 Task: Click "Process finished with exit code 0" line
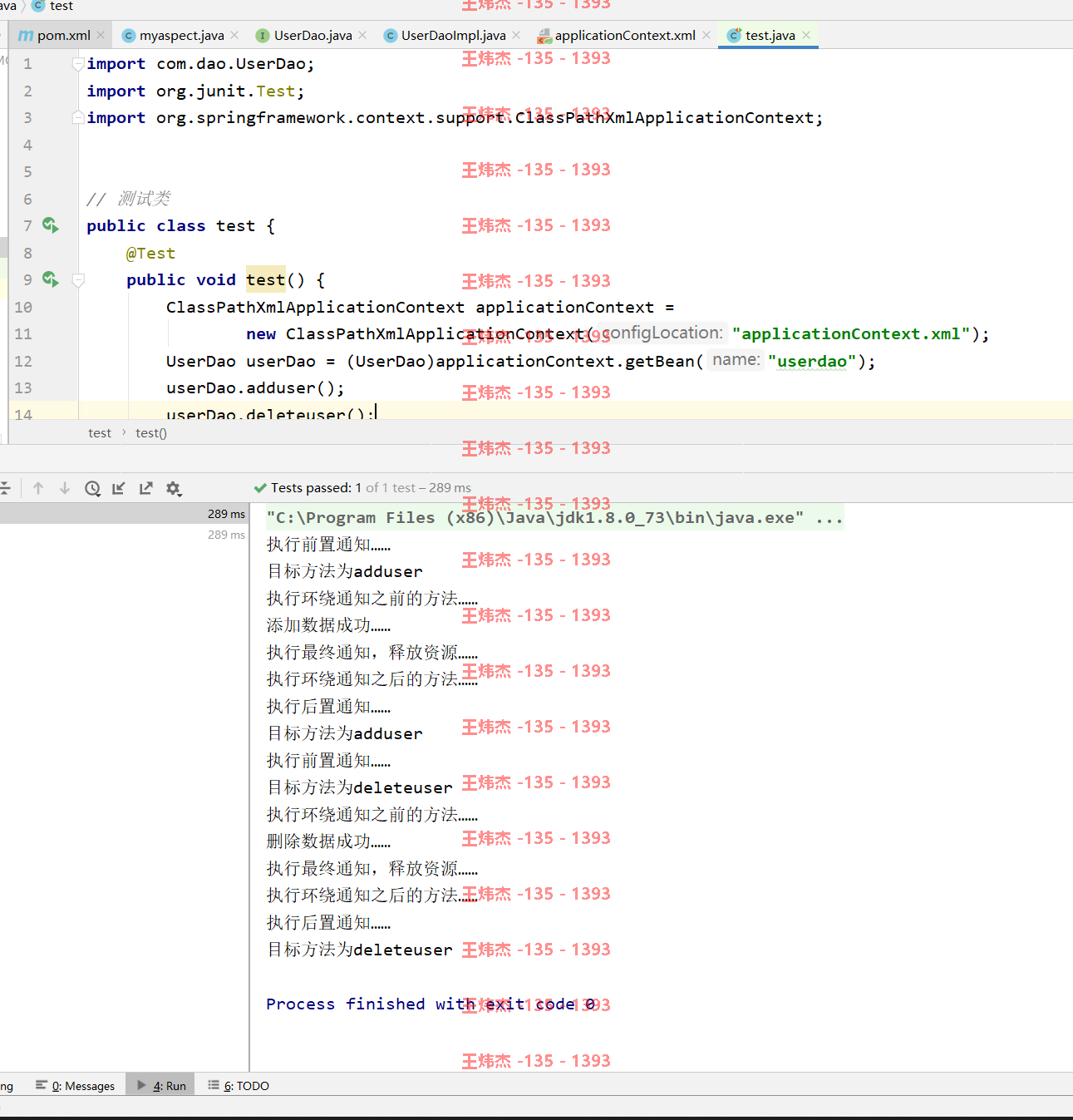click(431, 1004)
